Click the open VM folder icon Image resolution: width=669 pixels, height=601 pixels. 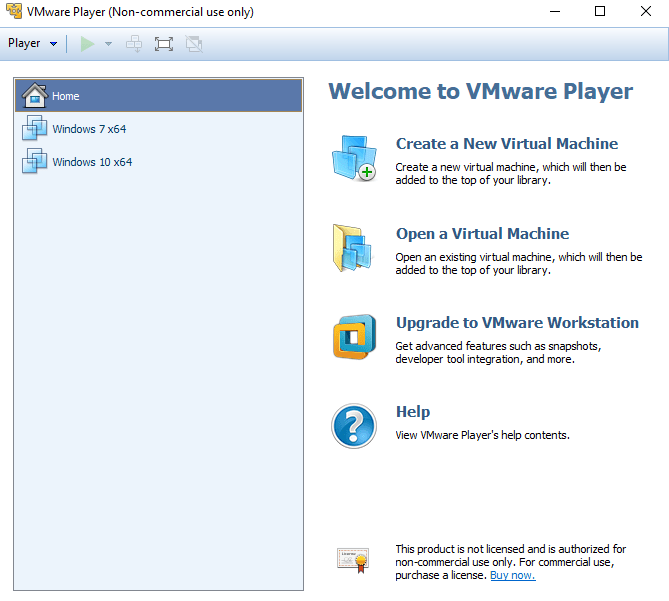pos(352,248)
